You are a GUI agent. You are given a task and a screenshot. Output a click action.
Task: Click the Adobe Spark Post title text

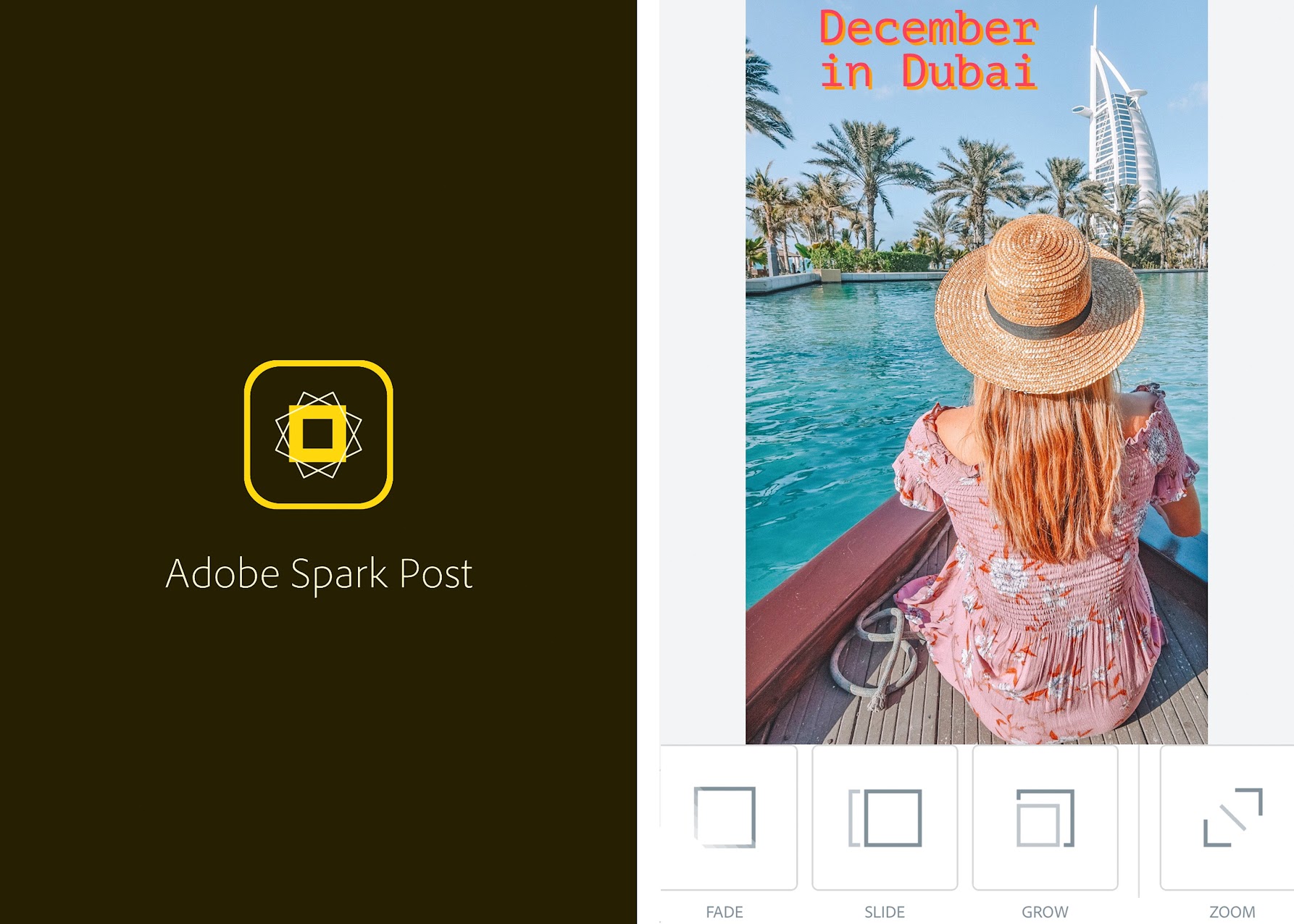(x=319, y=574)
